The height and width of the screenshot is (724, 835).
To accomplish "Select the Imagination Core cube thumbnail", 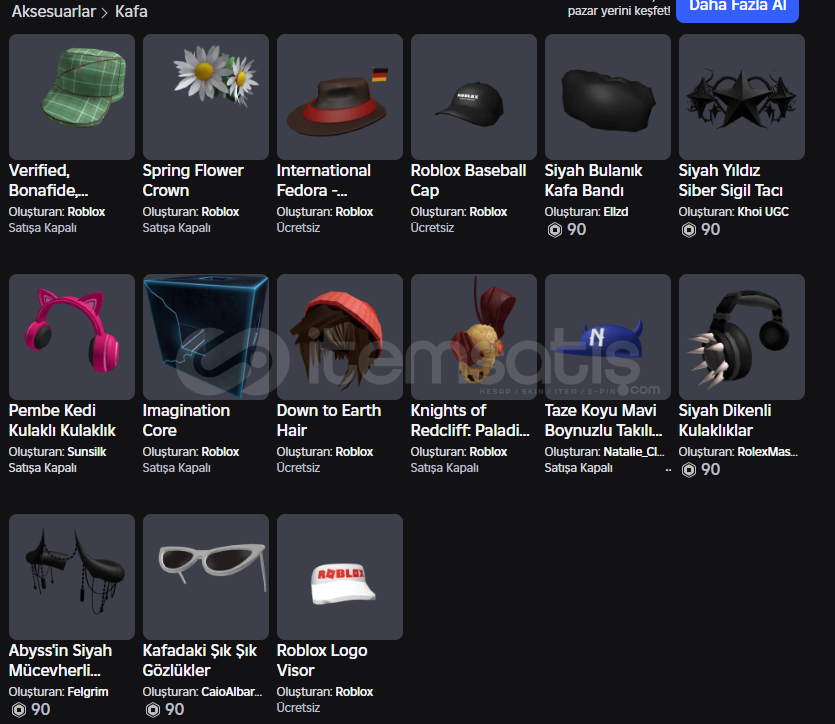I will point(206,337).
